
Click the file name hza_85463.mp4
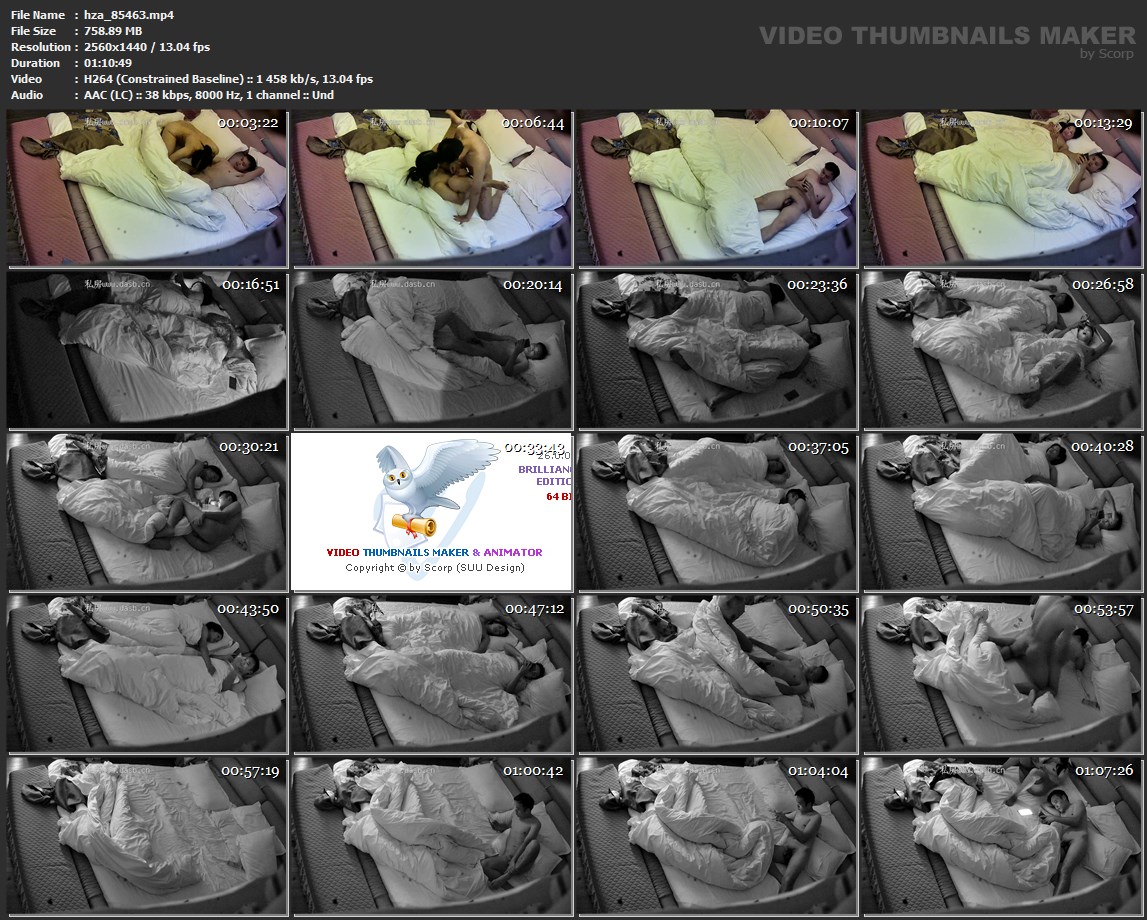pyautogui.click(x=129, y=15)
